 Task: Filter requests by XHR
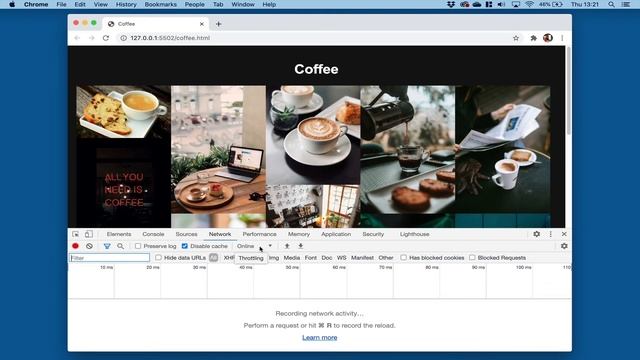click(229, 258)
